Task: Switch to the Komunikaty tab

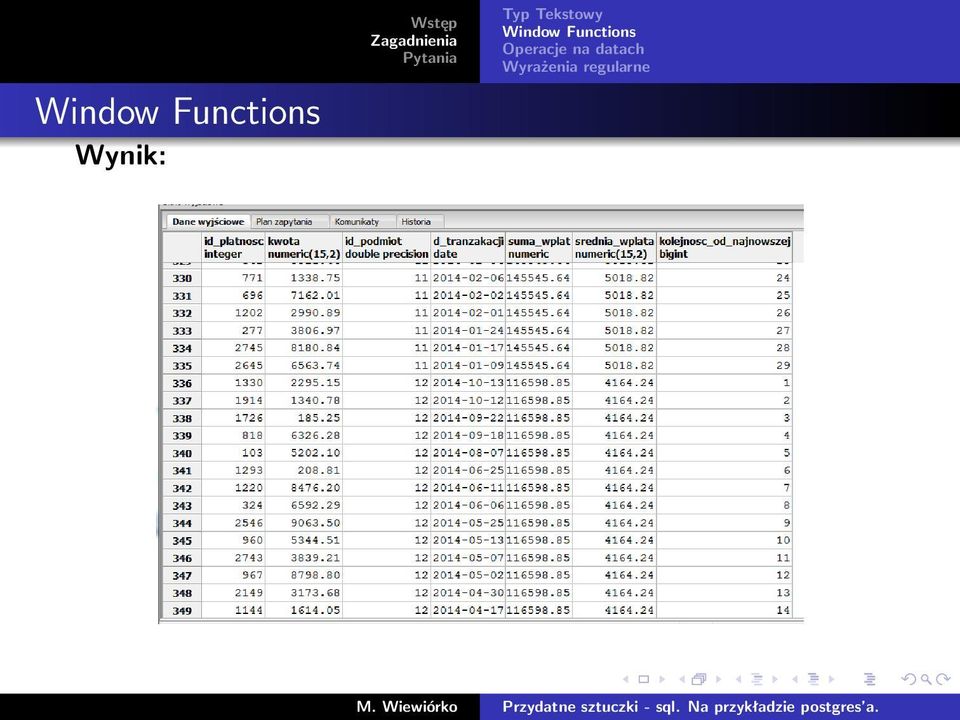Action: click(x=357, y=222)
